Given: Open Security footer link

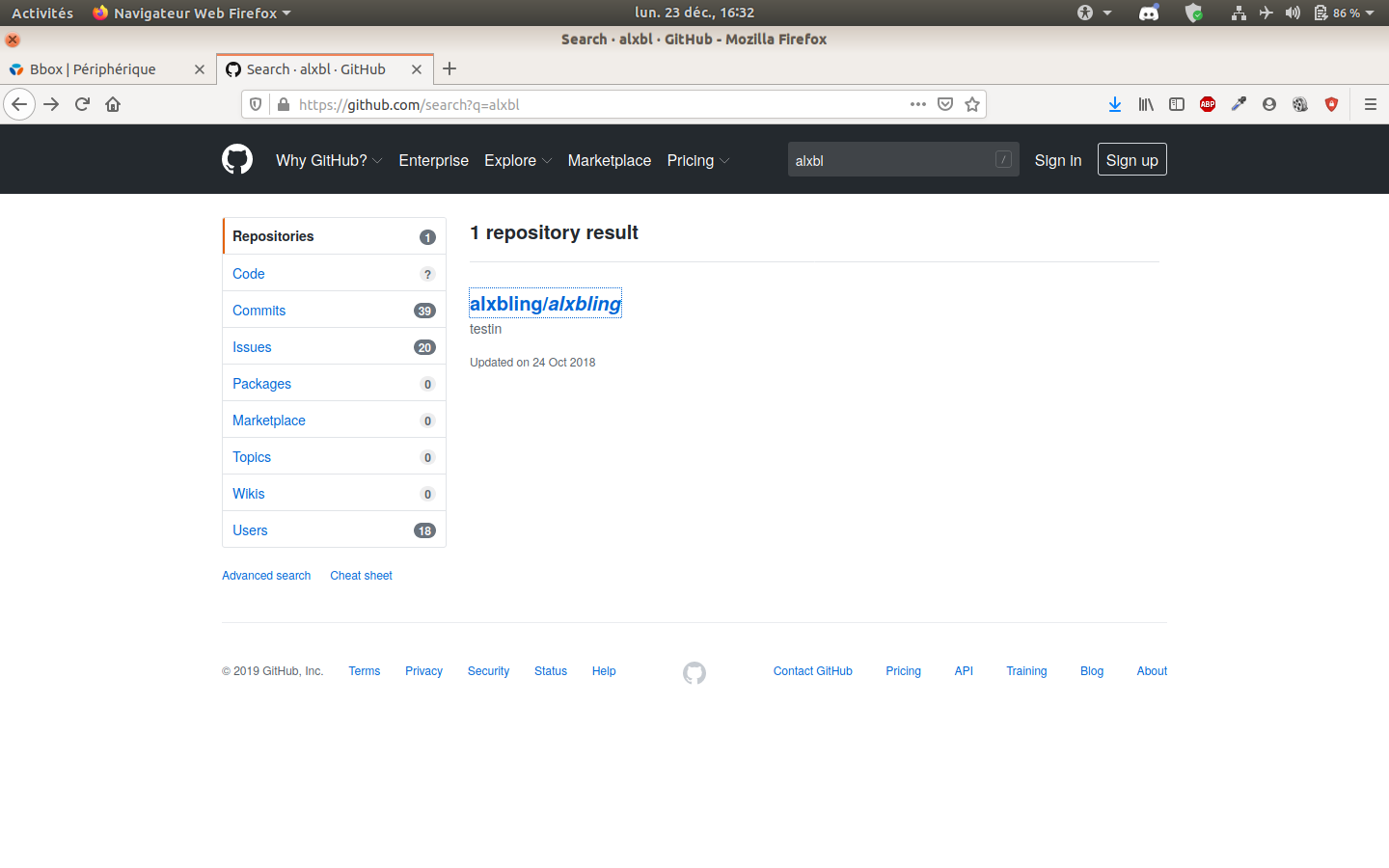Looking at the screenshot, I should coord(488,671).
